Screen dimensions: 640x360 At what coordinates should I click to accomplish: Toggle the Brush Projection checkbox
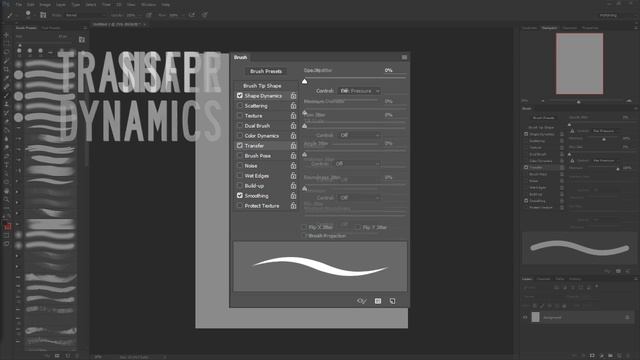coord(304,236)
